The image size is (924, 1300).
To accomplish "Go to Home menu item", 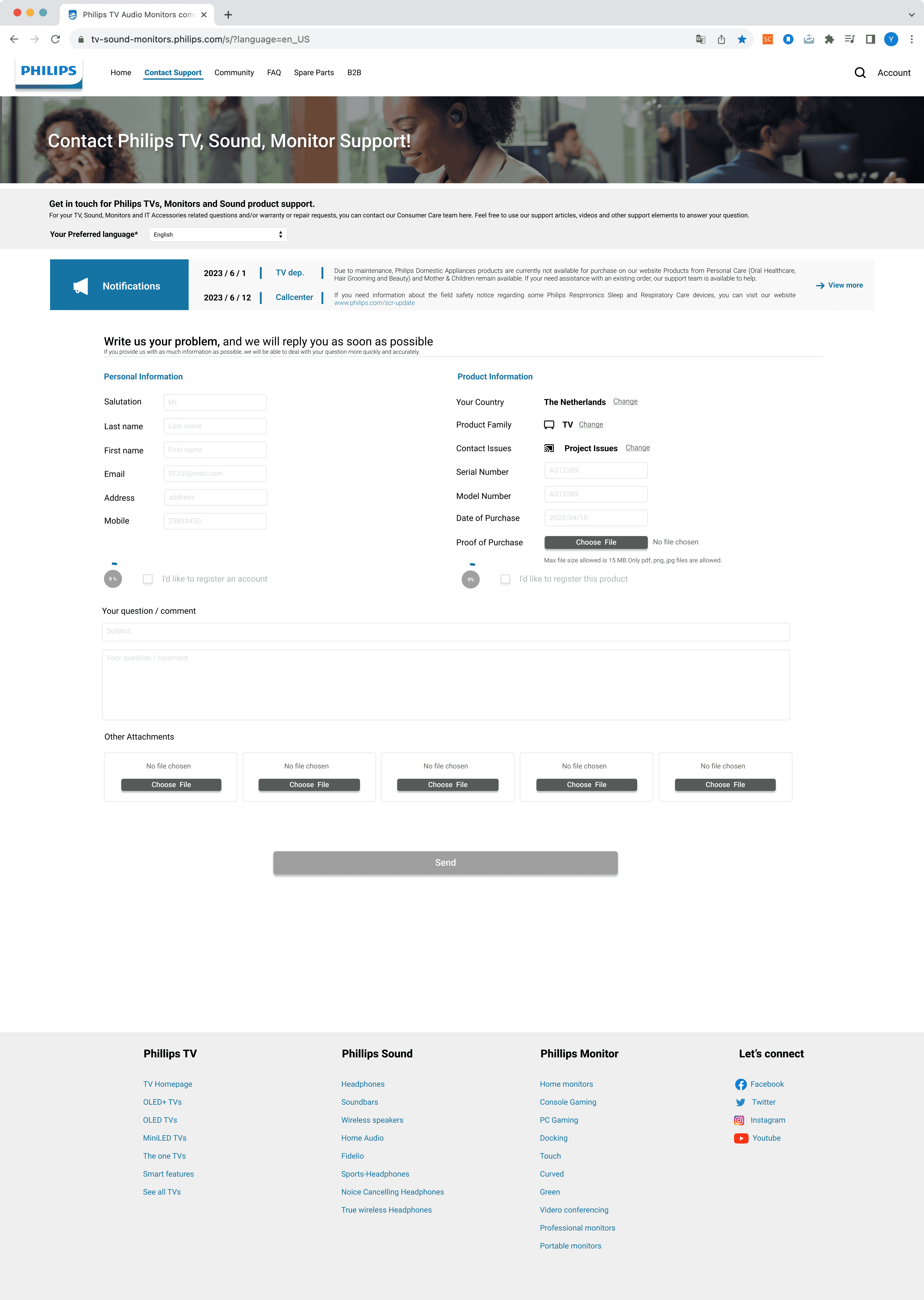I will [121, 72].
